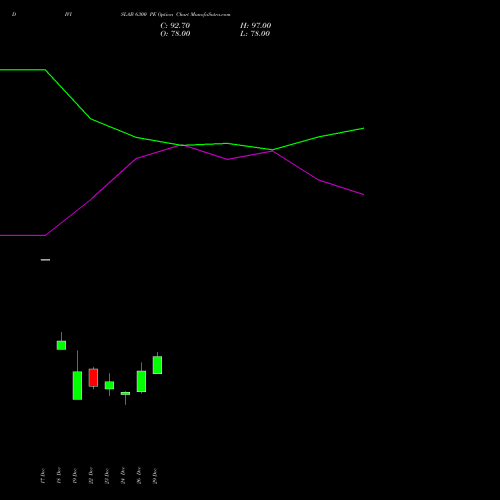Click the open value O: 78.00

click(175, 34)
